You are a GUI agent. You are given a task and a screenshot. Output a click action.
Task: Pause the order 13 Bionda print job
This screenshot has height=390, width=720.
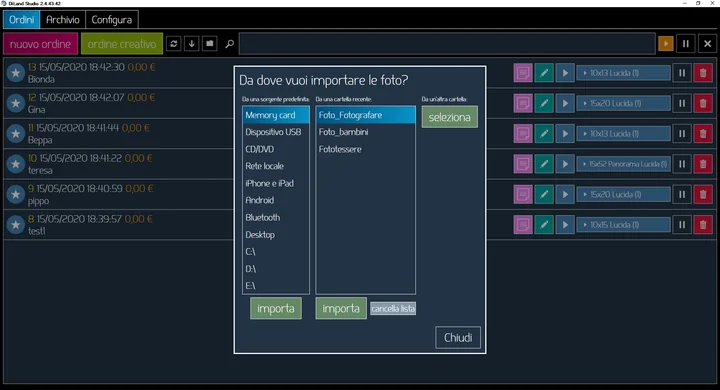[682, 73]
